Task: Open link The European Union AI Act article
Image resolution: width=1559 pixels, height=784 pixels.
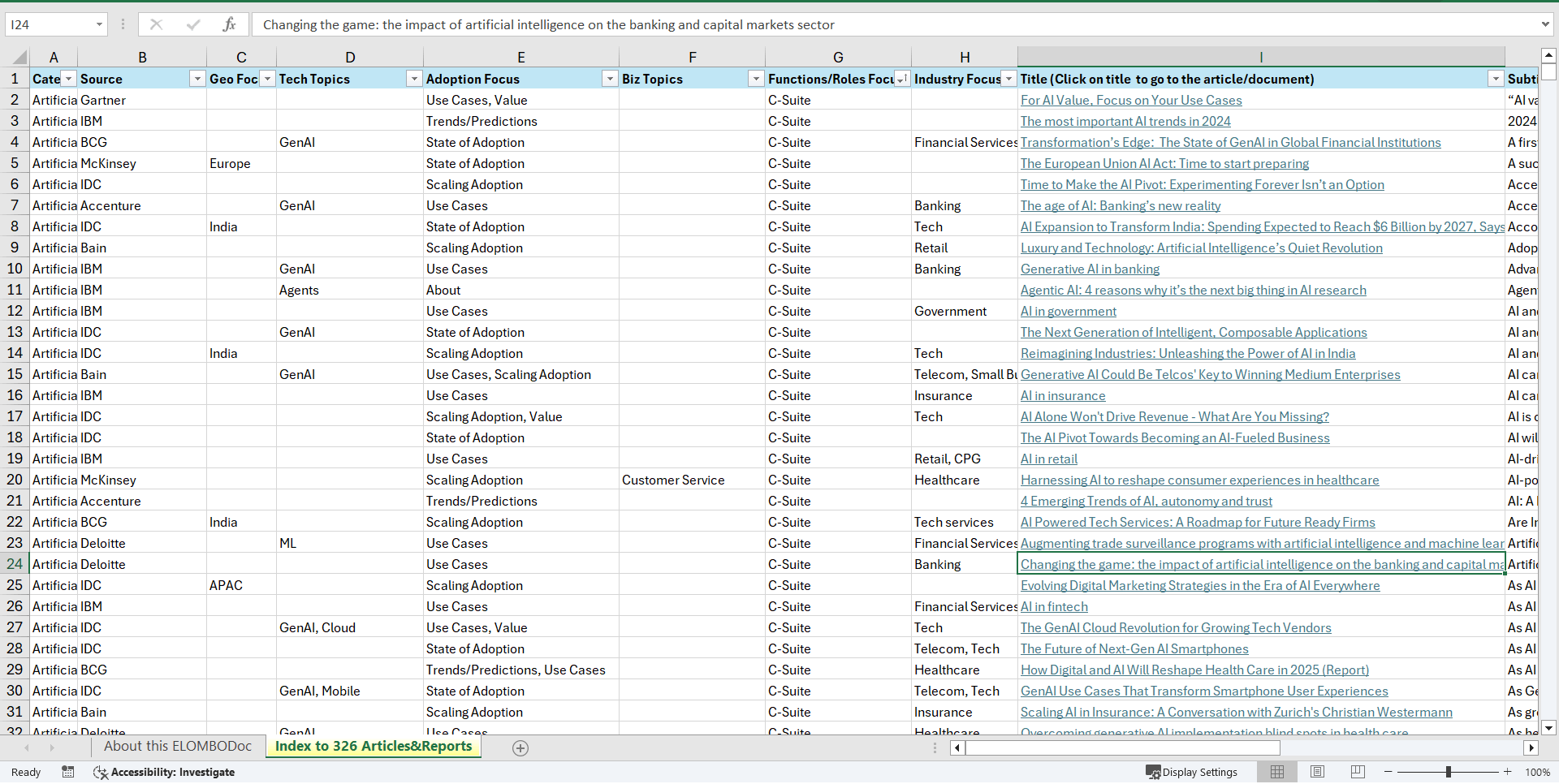Action: pos(1164,164)
